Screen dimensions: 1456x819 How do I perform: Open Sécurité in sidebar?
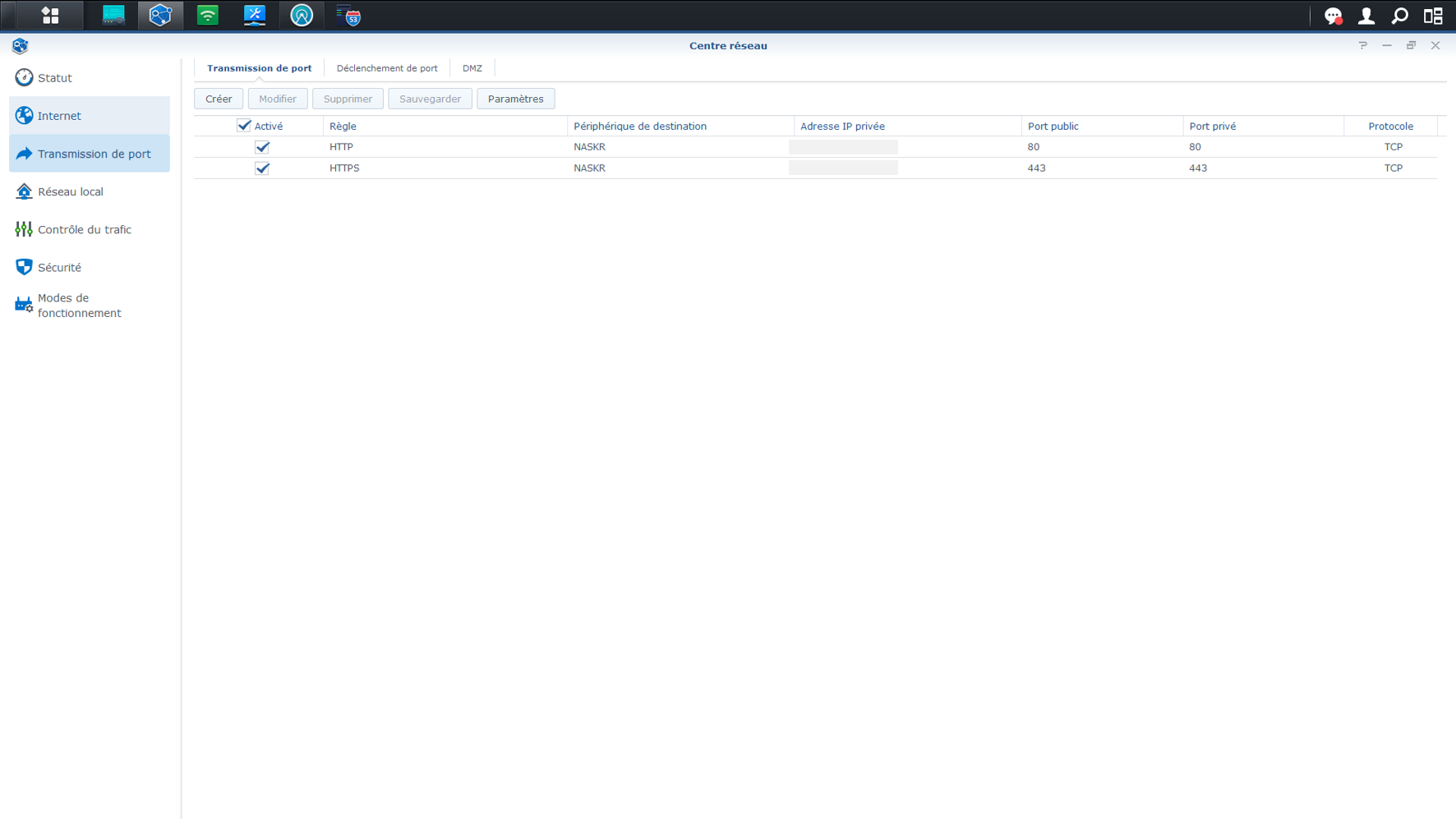point(90,267)
